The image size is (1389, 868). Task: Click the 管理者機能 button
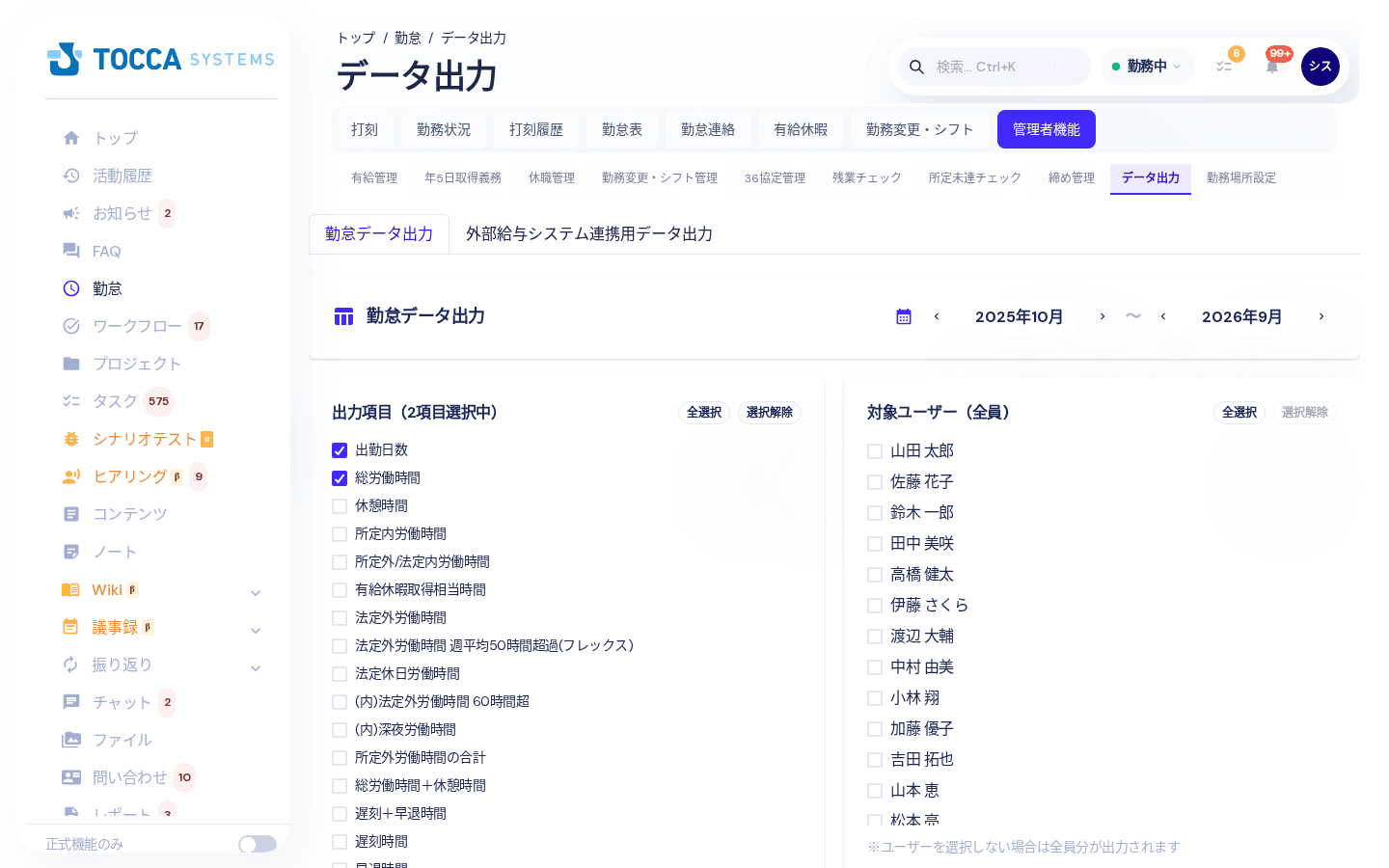1047,129
